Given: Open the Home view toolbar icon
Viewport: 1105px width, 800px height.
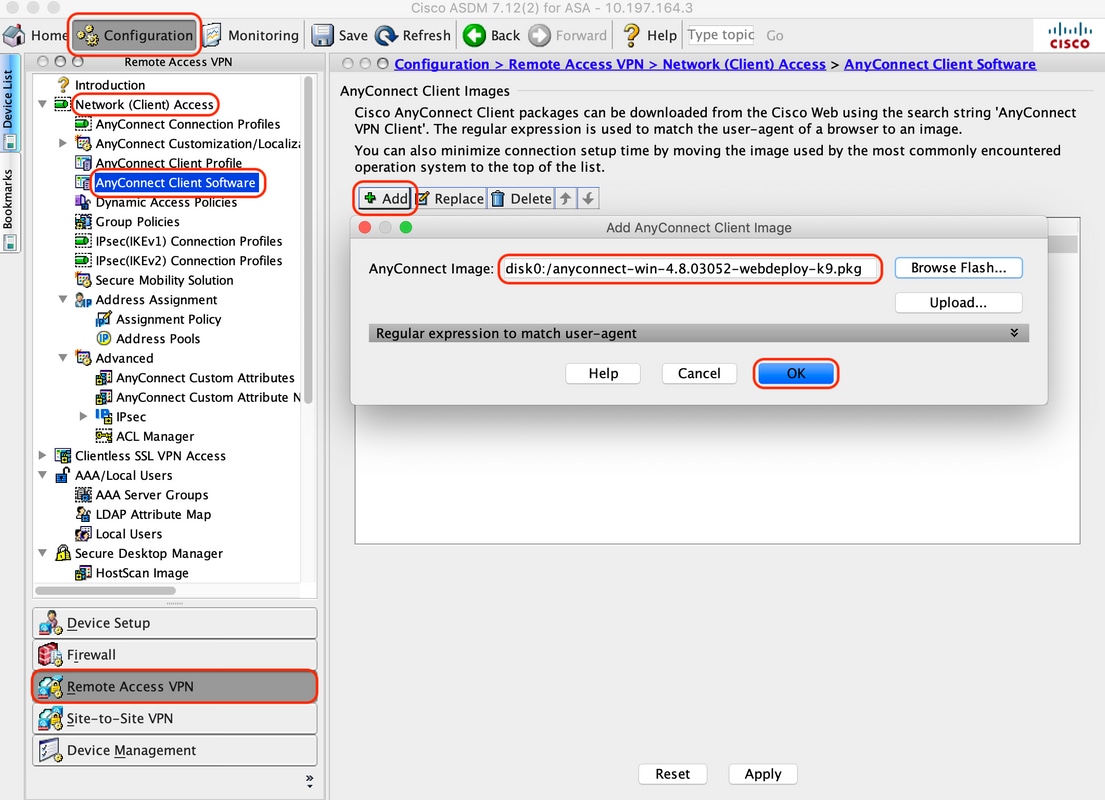Looking at the screenshot, I should 14,35.
